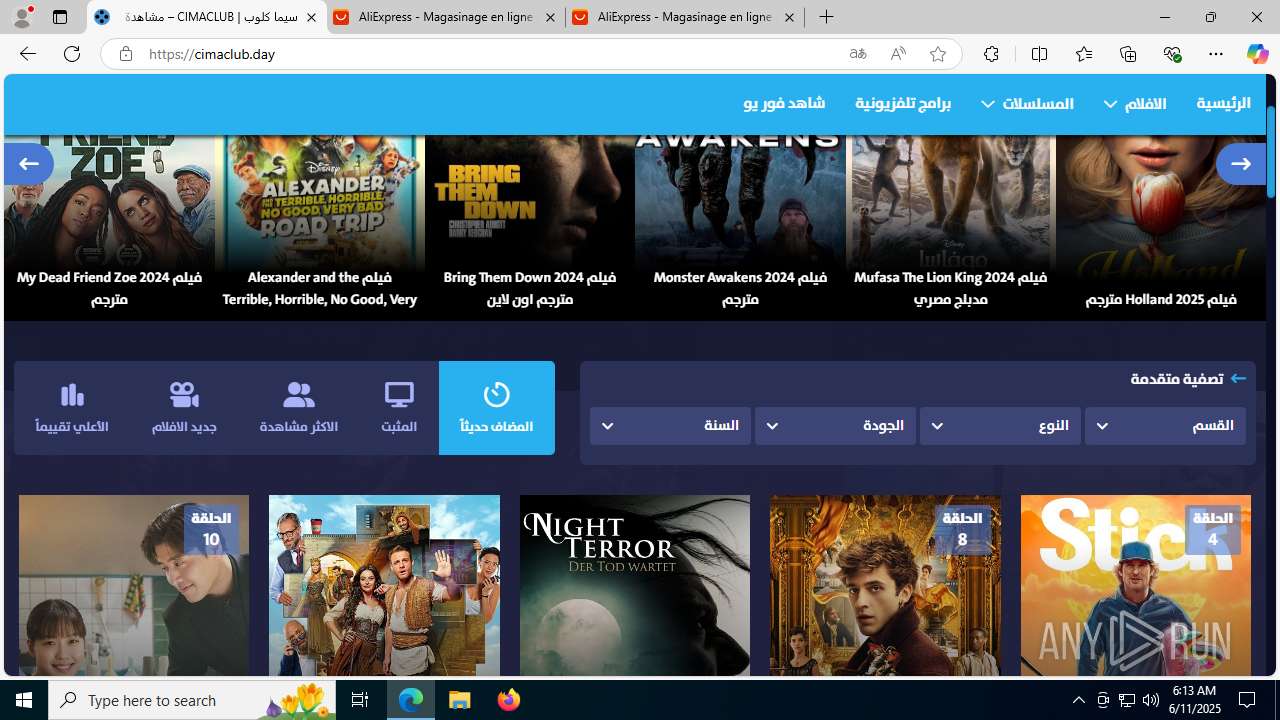The image size is (1280, 720).
Task: Add this page to favorites star
Action: point(938,54)
